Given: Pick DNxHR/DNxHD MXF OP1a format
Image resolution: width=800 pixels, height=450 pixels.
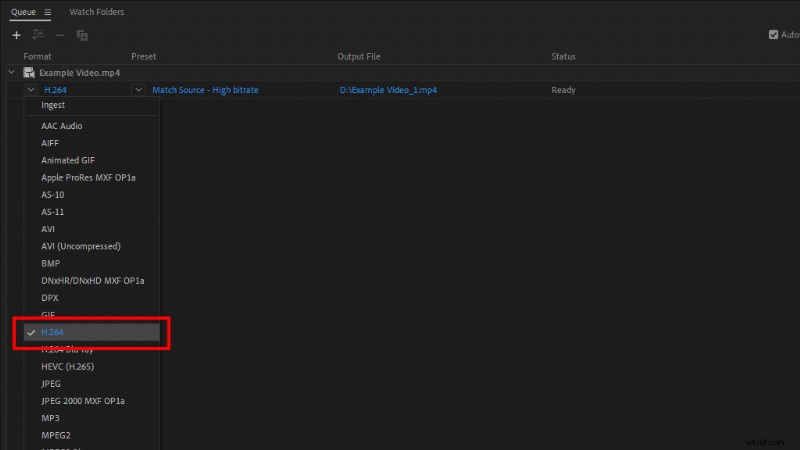Looking at the screenshot, I should click(92, 281).
